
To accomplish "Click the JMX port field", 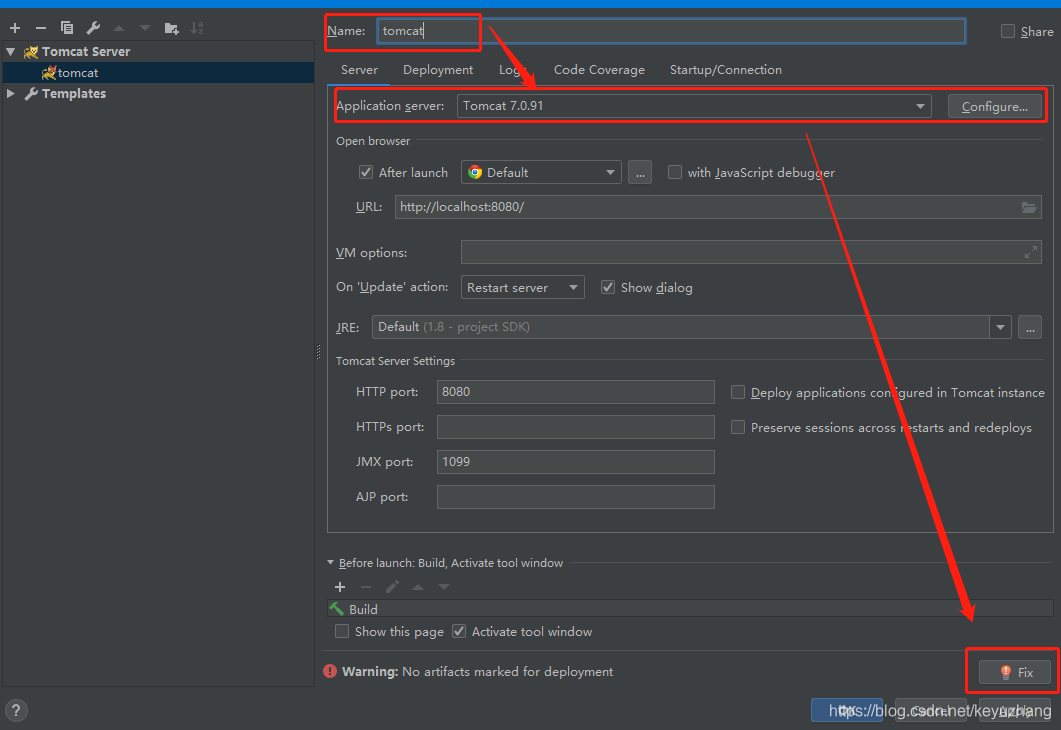I will [x=576, y=462].
